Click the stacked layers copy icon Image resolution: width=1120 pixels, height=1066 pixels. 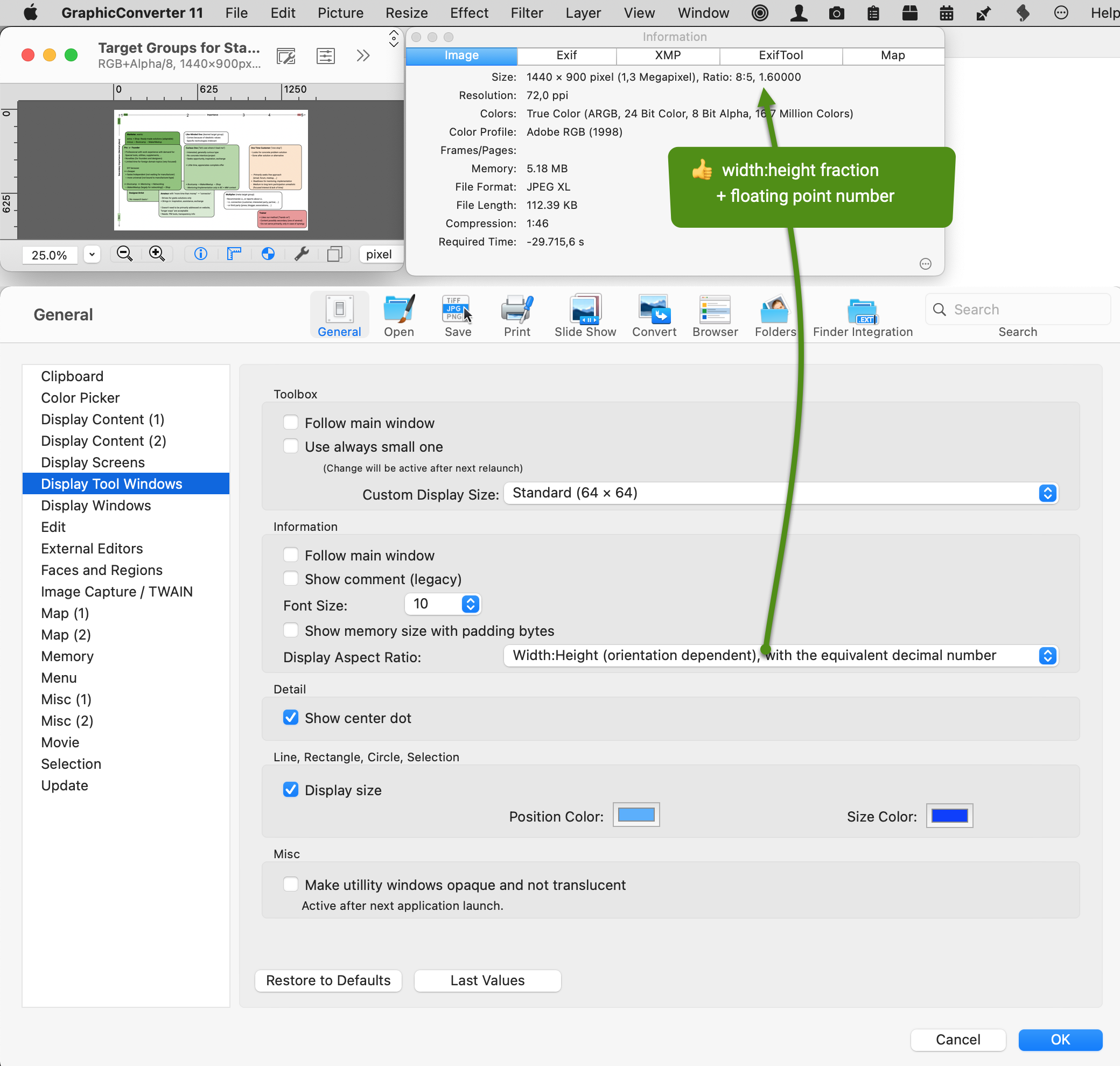(335, 254)
